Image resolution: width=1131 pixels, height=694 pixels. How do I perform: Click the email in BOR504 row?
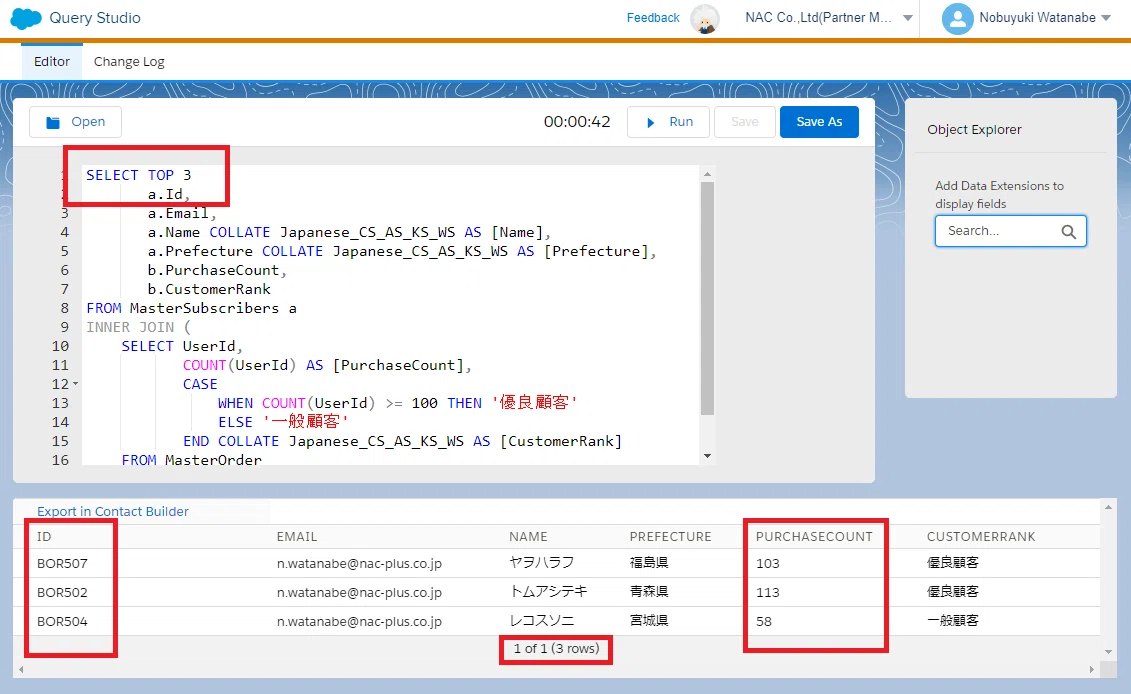[x=359, y=621]
